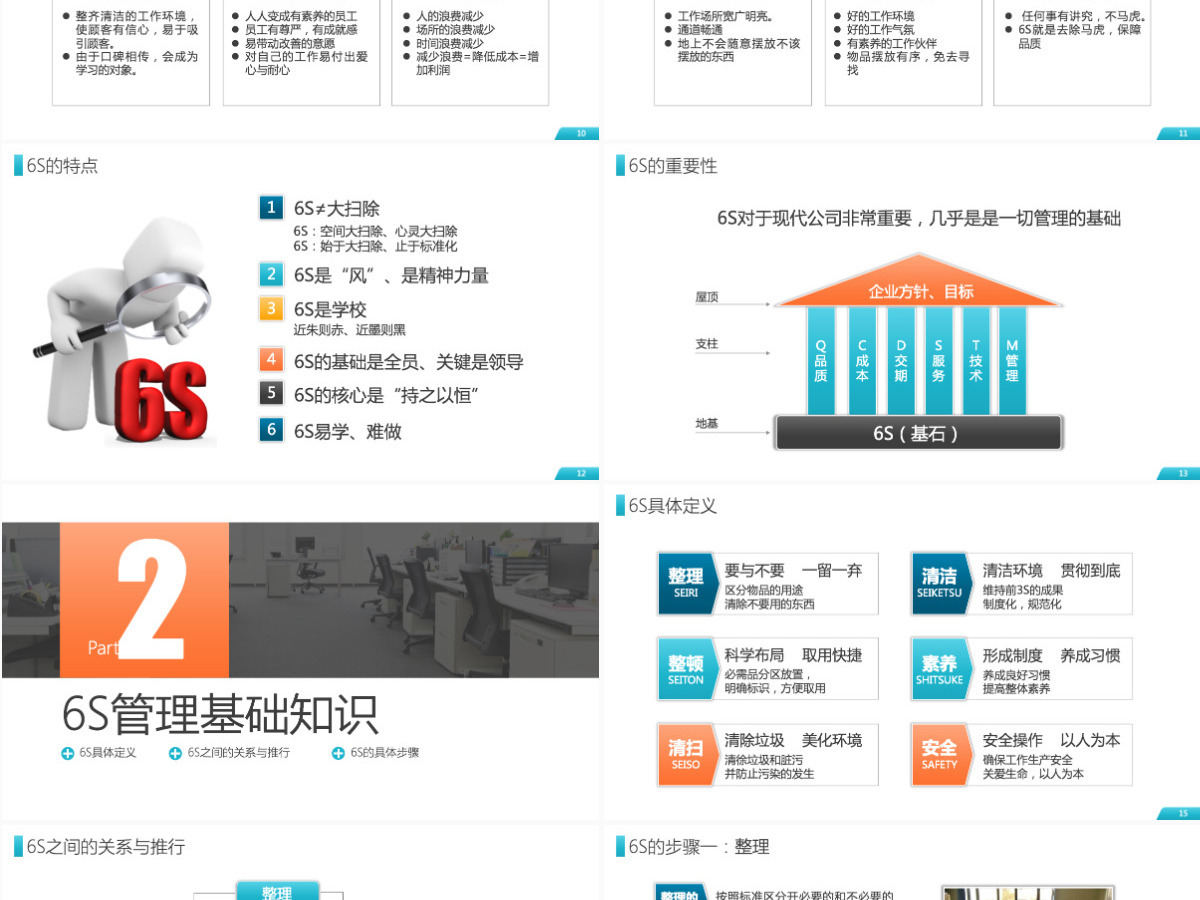The width and height of the screenshot is (1200, 900).
Task: Select the slide title 6S的特点
Action: pyautogui.click(x=62, y=166)
